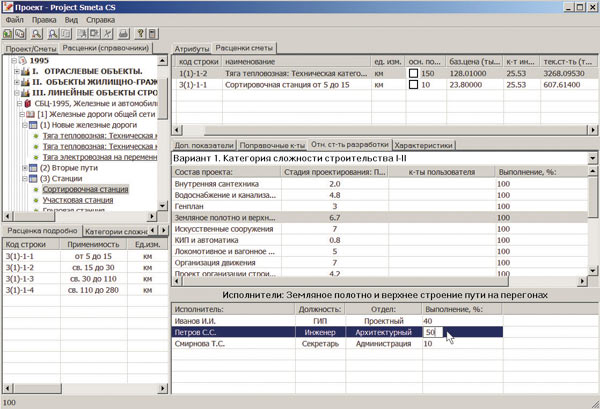Switch to the Атрибуты tab
The width and height of the screenshot is (600, 409).
(x=192, y=49)
